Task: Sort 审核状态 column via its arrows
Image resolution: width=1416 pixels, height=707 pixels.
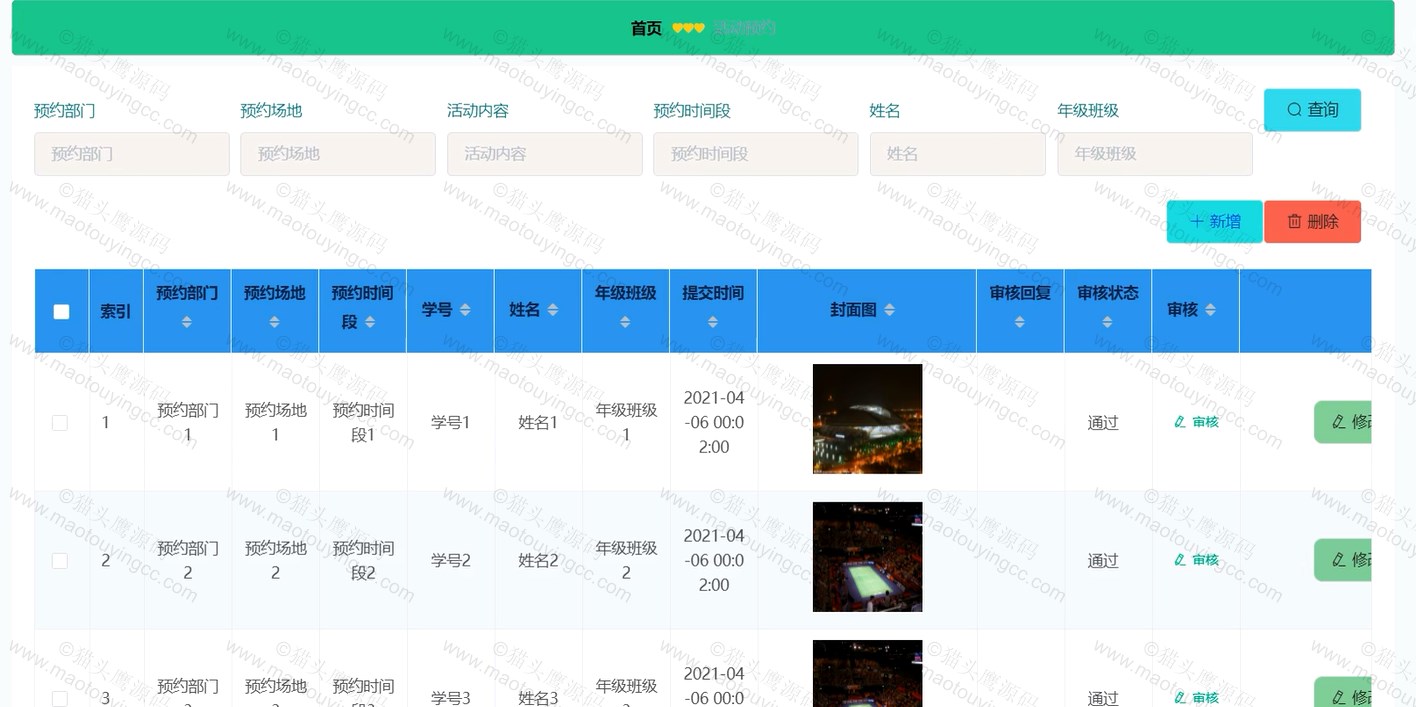Action: [x=1108, y=322]
